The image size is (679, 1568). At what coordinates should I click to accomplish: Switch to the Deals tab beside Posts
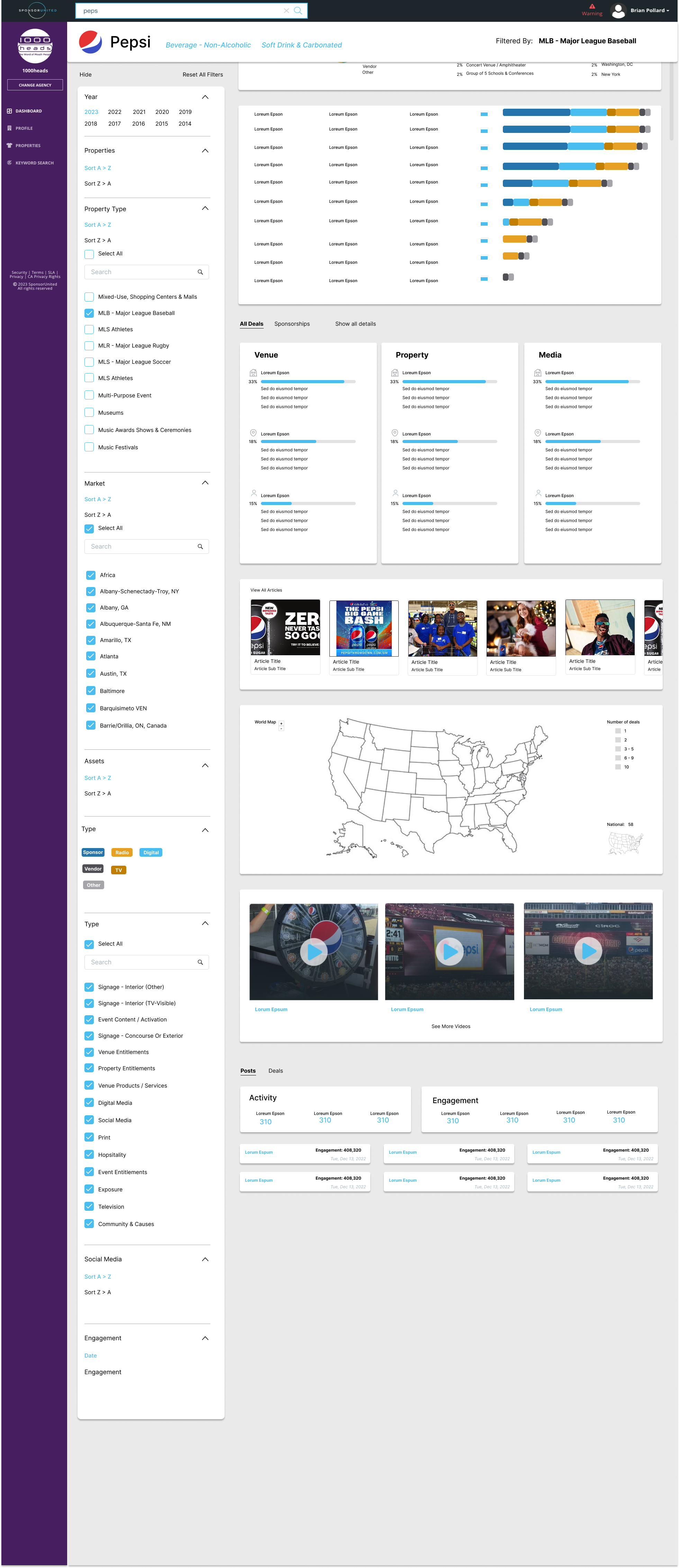coord(275,1071)
